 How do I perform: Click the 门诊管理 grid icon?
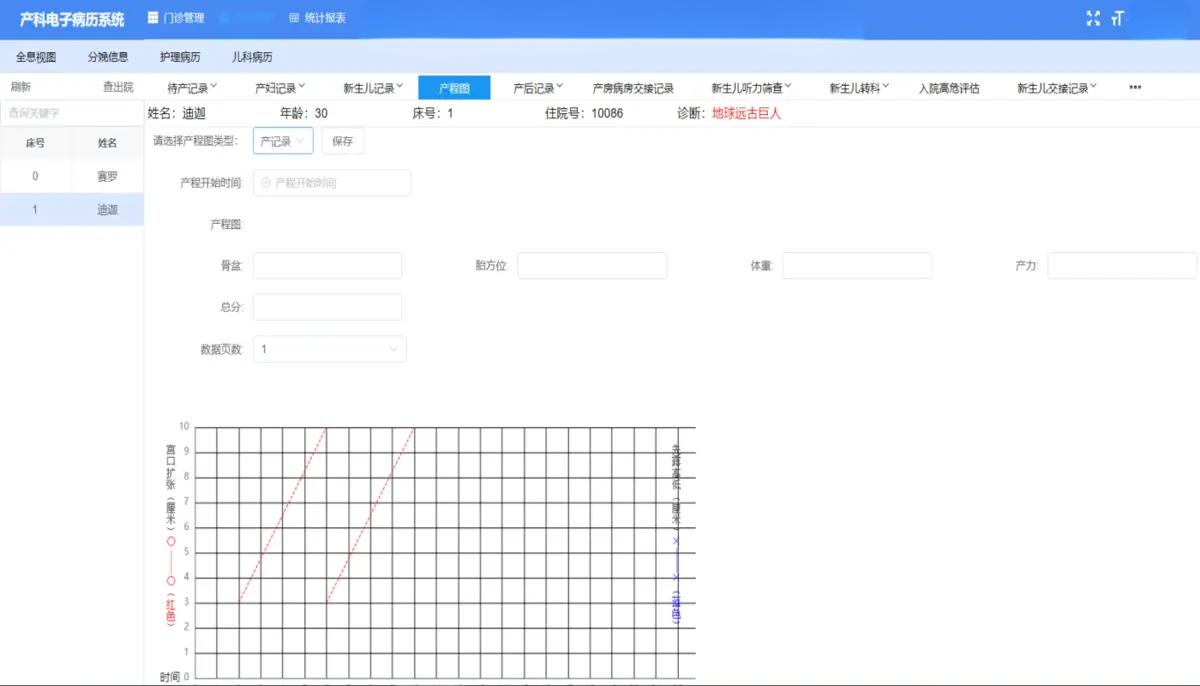click(x=152, y=18)
